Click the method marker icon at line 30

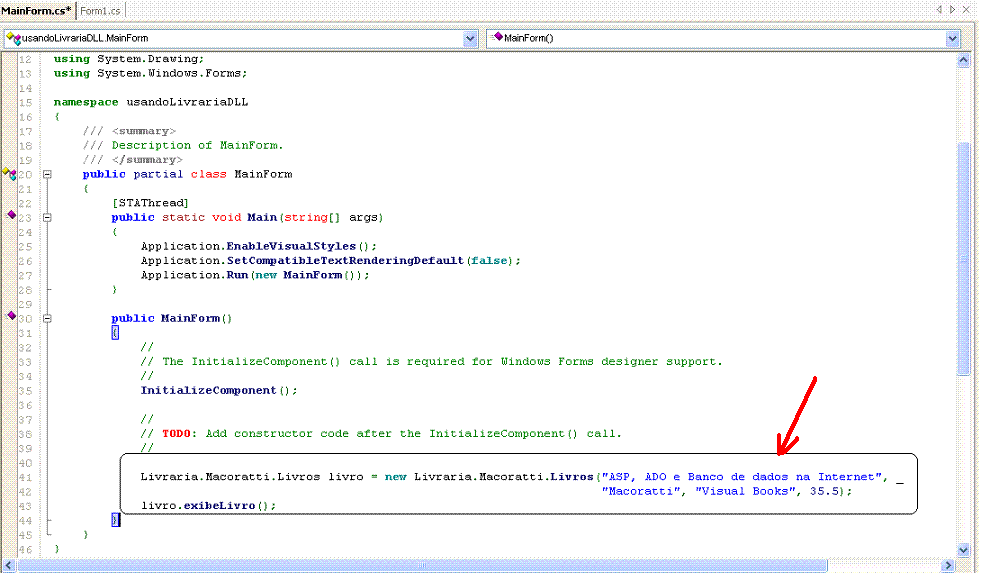(x=11, y=315)
